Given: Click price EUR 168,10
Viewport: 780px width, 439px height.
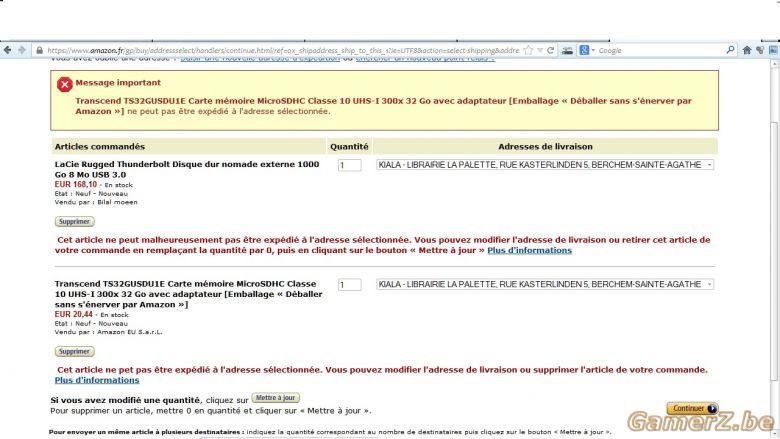Looking at the screenshot, I should pyautogui.click(x=76, y=184).
